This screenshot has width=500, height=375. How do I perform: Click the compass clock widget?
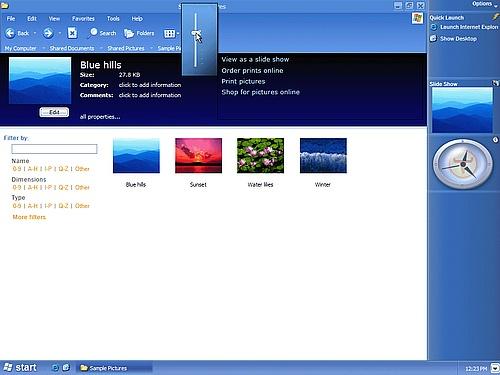tap(463, 164)
